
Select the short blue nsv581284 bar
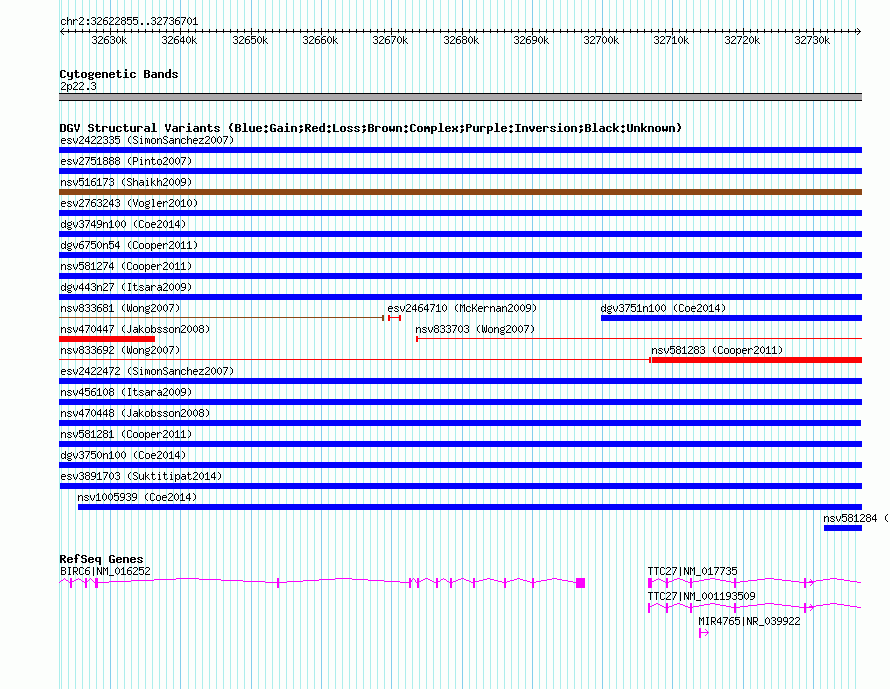(843, 528)
